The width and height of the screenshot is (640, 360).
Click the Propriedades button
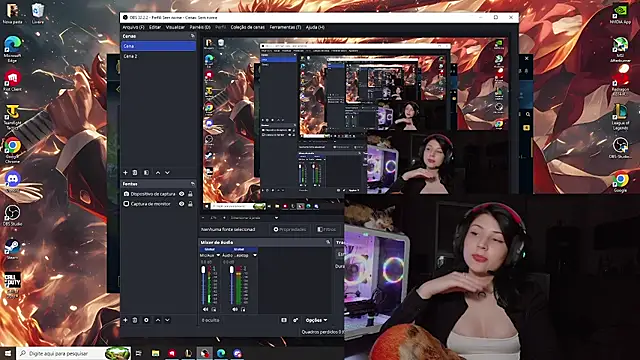pyautogui.click(x=289, y=229)
